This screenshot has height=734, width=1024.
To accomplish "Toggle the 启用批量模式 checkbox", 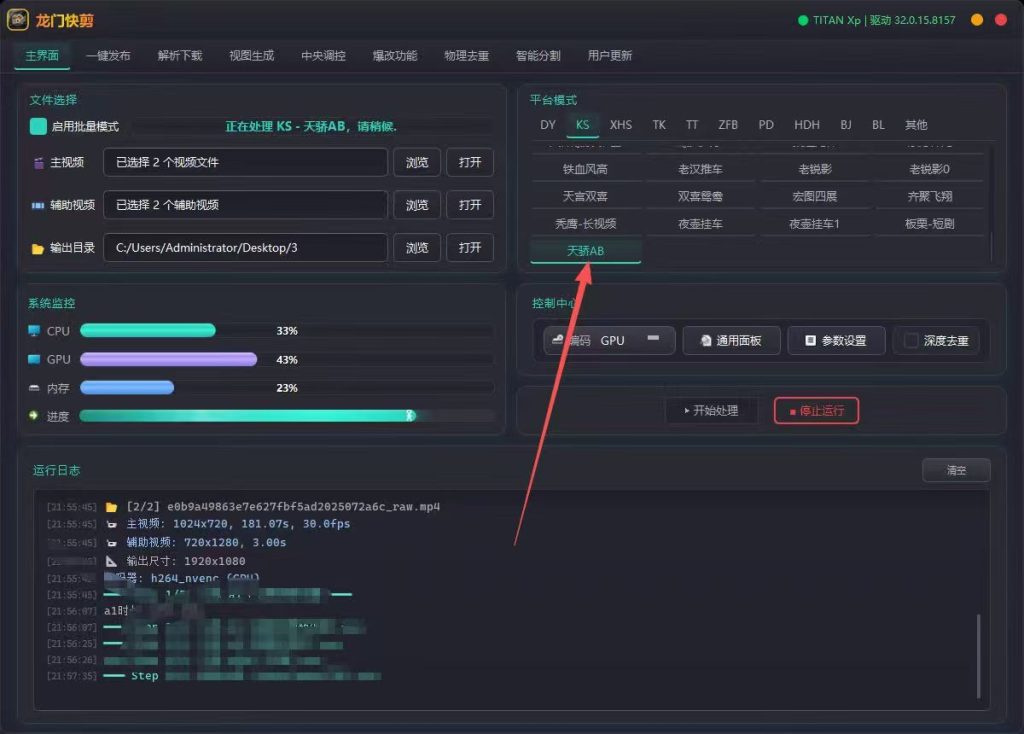I will point(38,126).
